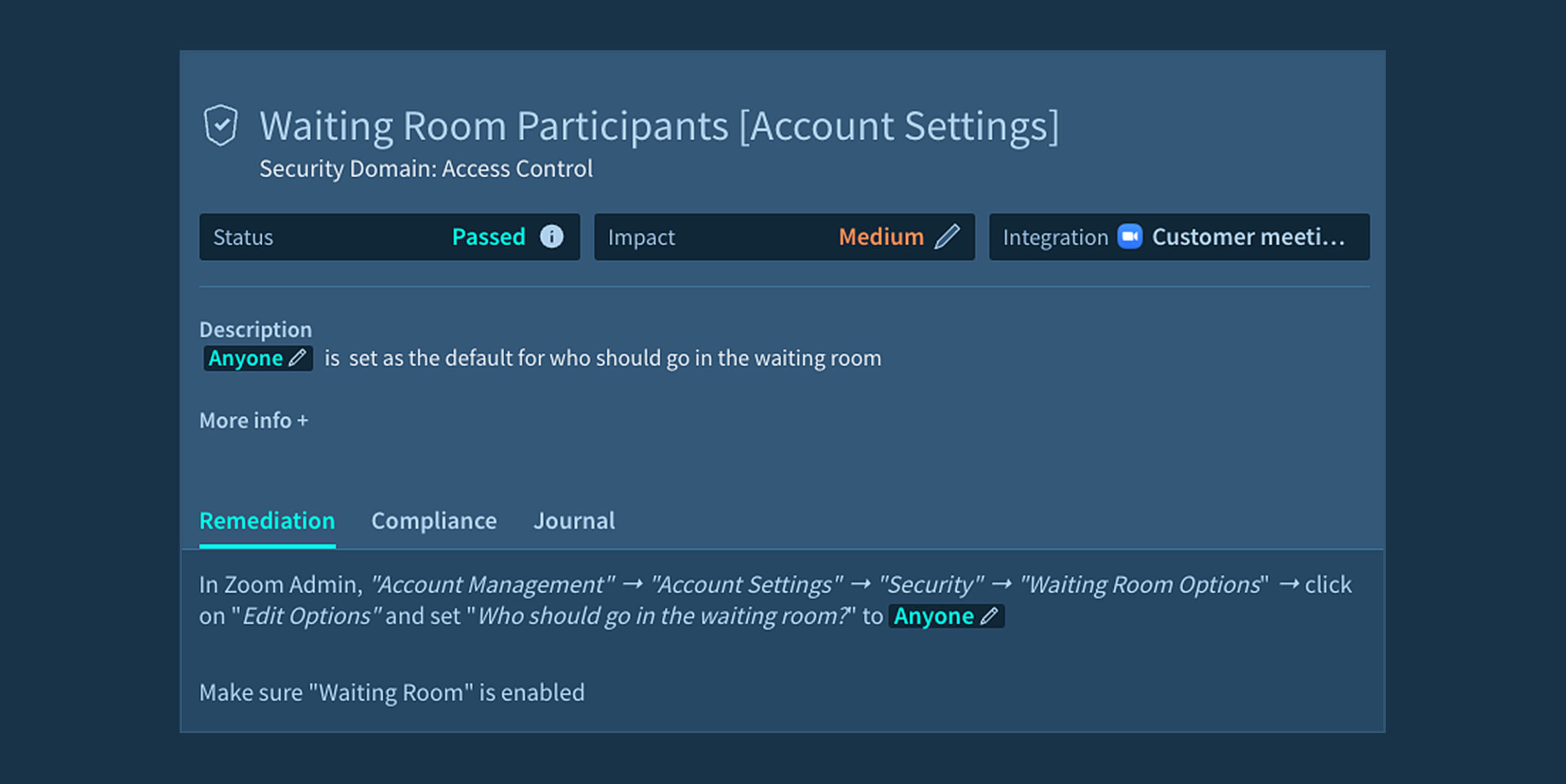Click the pencil icon in Remediation's Anyone chip
The image size is (1566, 784).
pyautogui.click(x=989, y=616)
